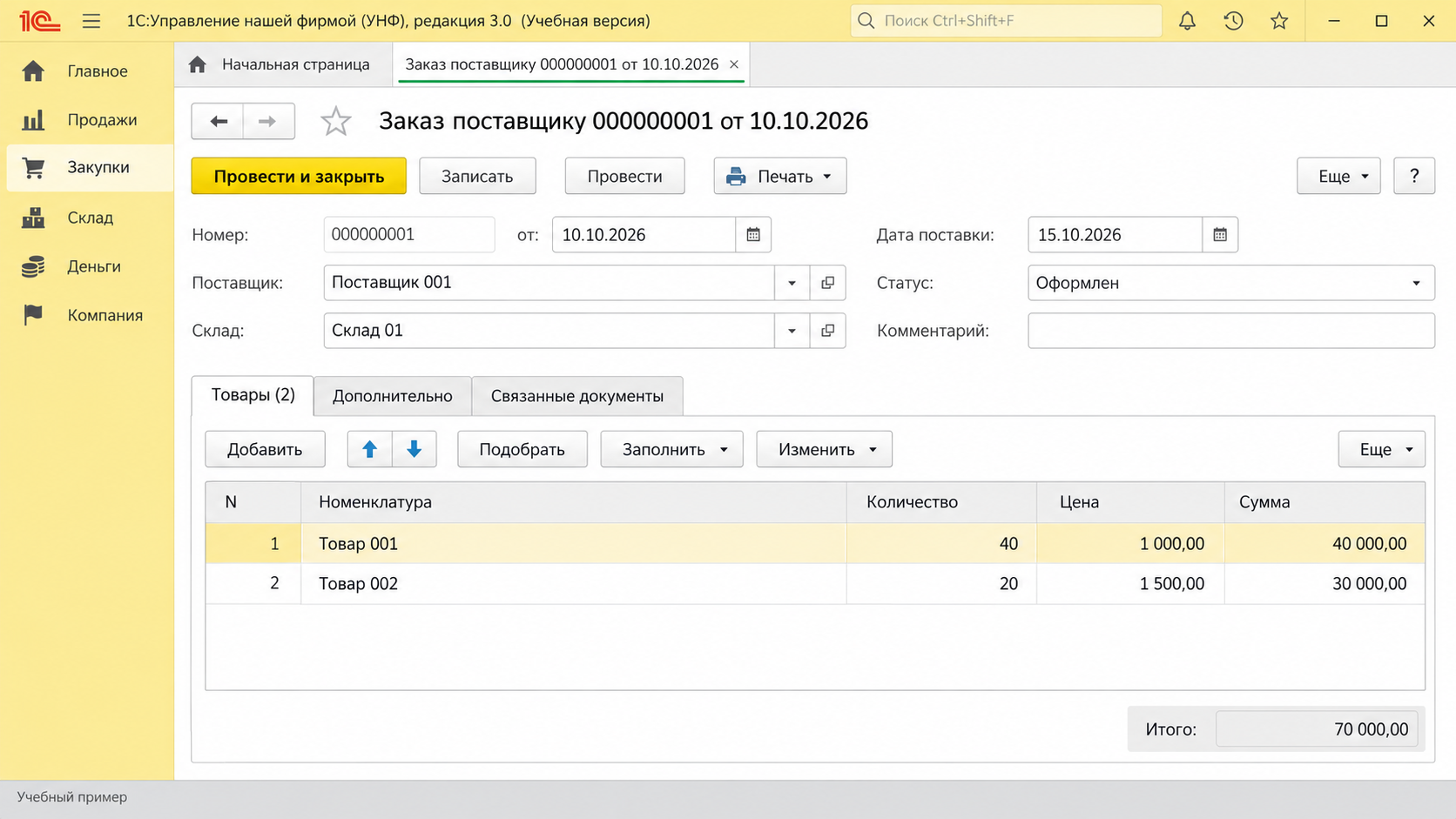This screenshot has height=819, width=1456.
Task: Open history clock icon
Action: click(x=1233, y=21)
